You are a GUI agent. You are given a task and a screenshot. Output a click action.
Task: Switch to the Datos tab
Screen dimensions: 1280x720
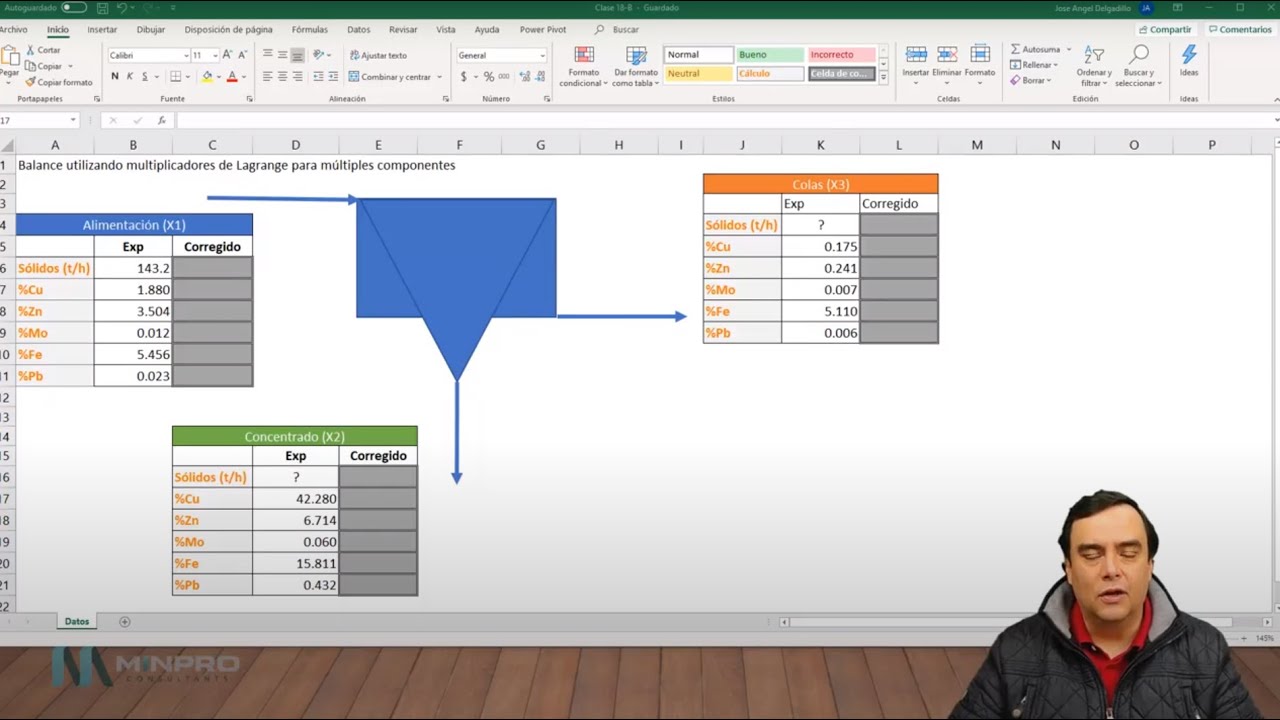[359, 30]
